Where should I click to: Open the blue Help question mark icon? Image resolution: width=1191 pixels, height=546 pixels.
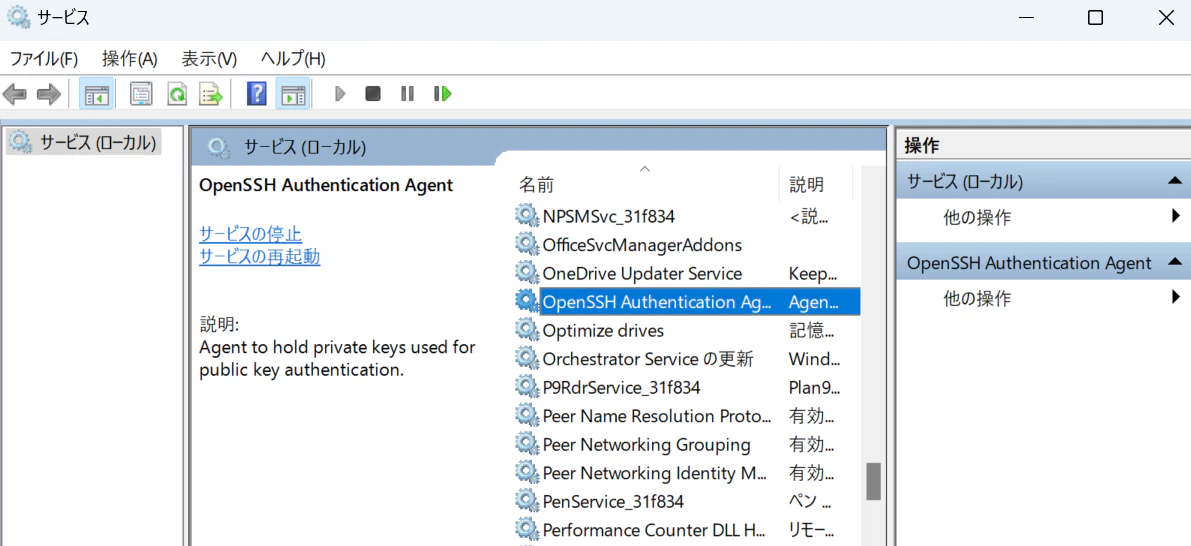257,94
